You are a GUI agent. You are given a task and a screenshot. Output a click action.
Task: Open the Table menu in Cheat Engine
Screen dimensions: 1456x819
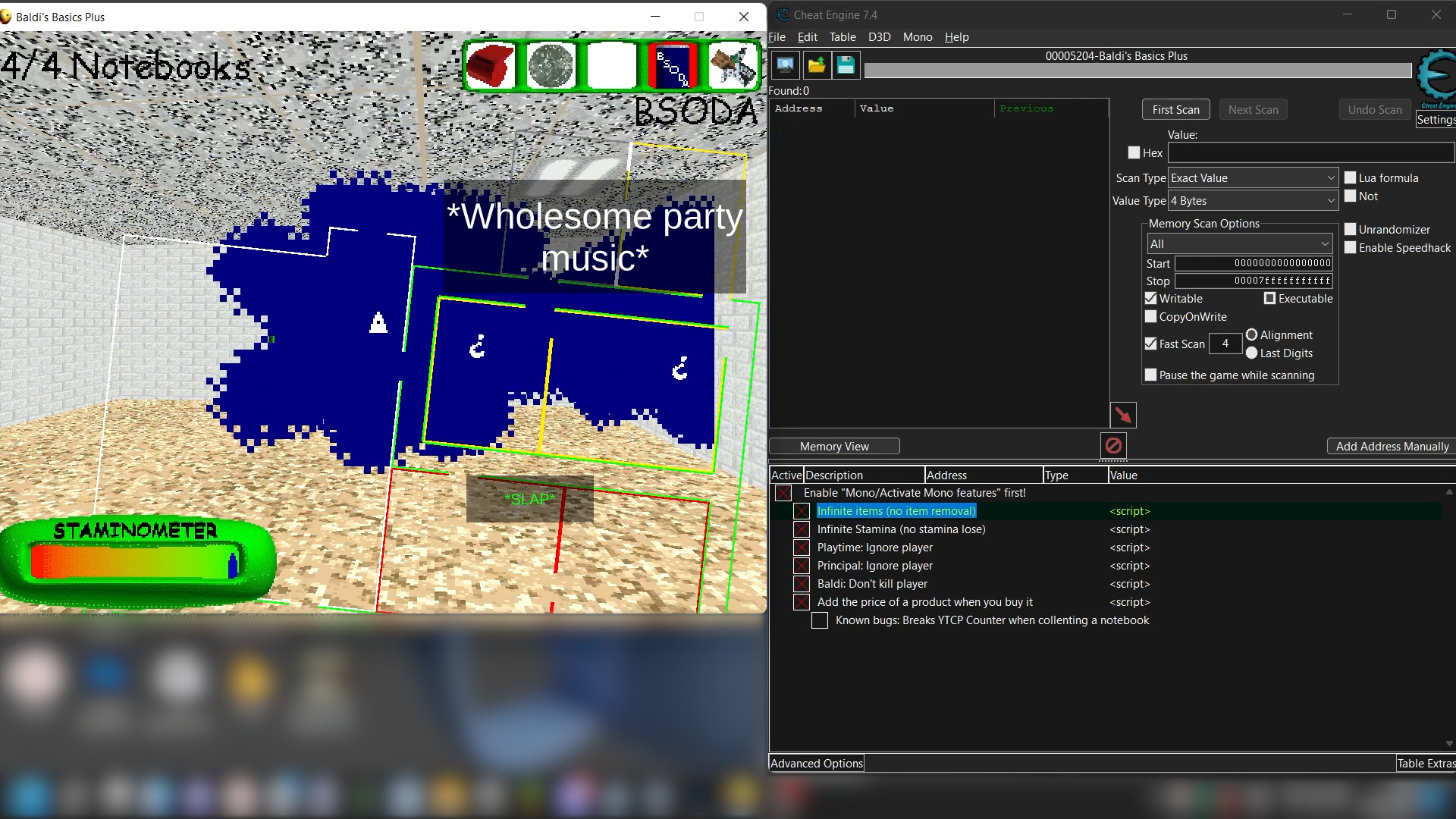[x=843, y=37]
